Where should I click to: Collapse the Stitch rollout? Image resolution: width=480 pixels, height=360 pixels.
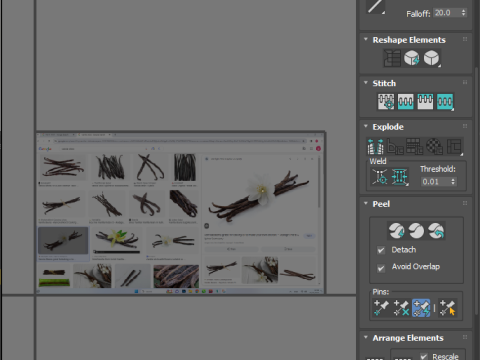(366, 83)
